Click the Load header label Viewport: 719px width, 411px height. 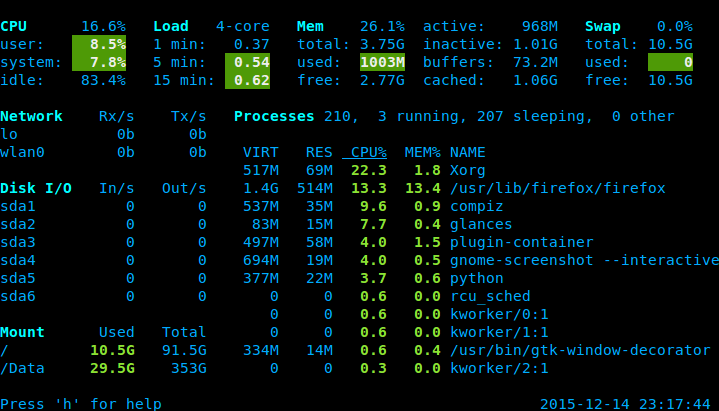(x=170, y=26)
